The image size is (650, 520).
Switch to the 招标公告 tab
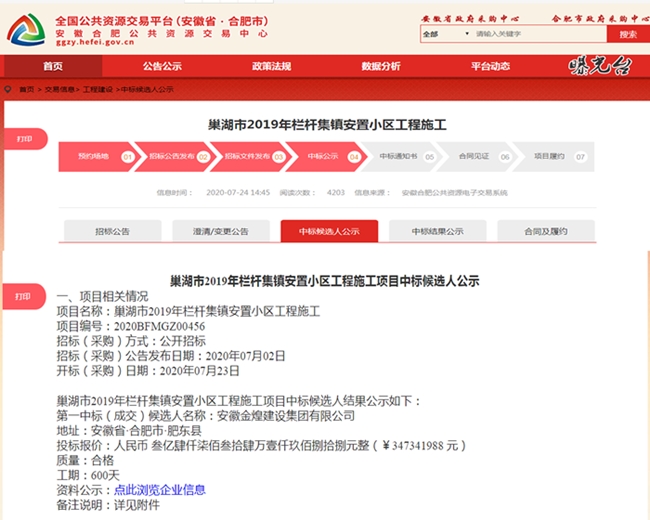pos(112,231)
